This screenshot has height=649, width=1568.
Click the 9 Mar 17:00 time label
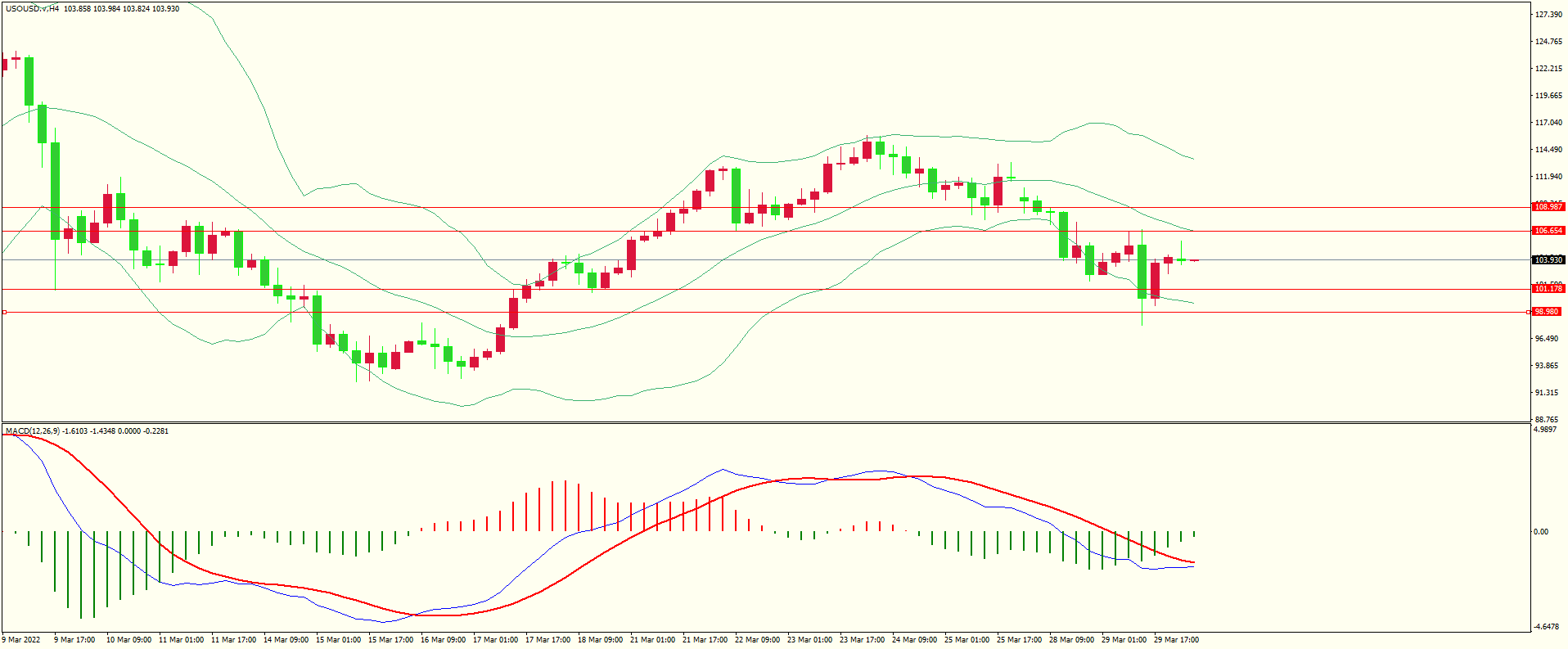[74, 640]
